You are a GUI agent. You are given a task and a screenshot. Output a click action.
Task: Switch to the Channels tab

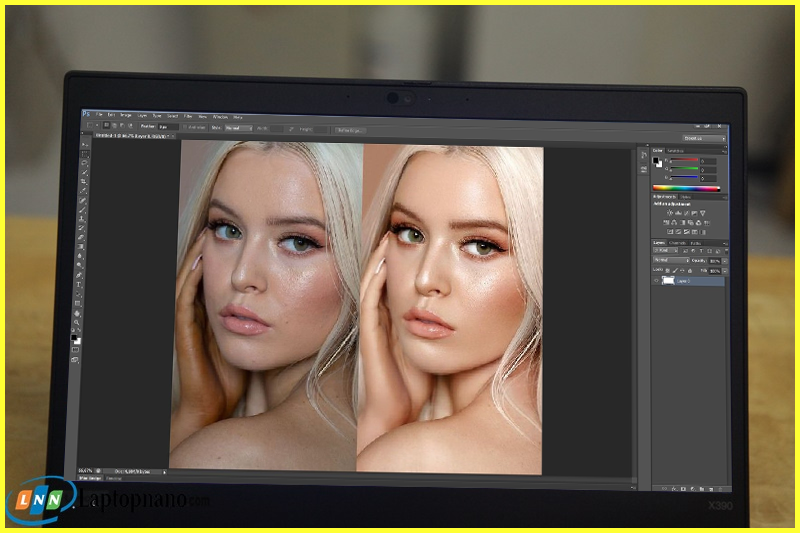pyautogui.click(x=677, y=242)
